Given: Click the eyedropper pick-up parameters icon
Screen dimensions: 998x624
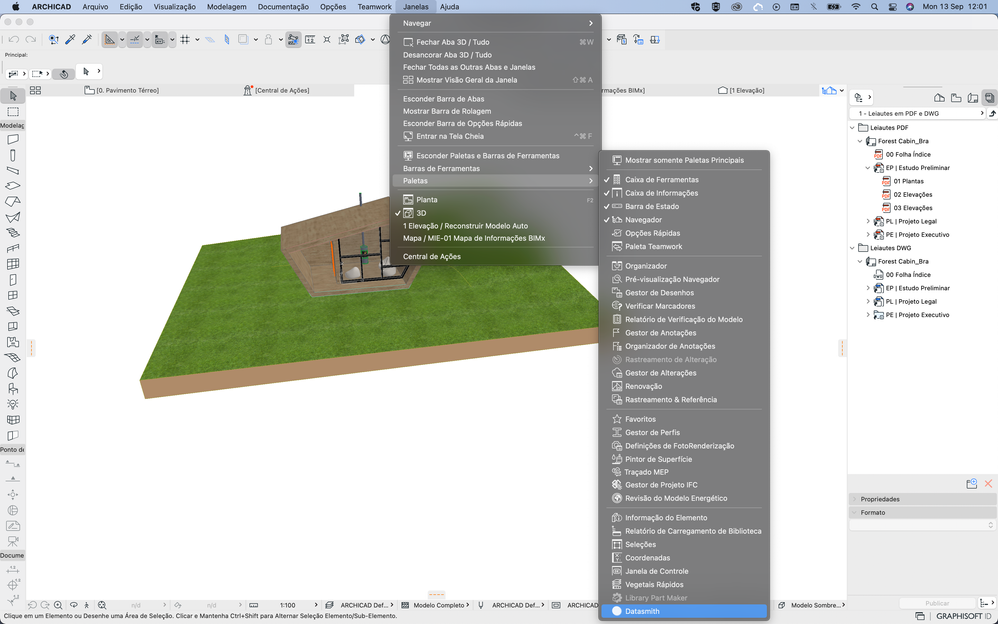Looking at the screenshot, I should click(x=71, y=40).
